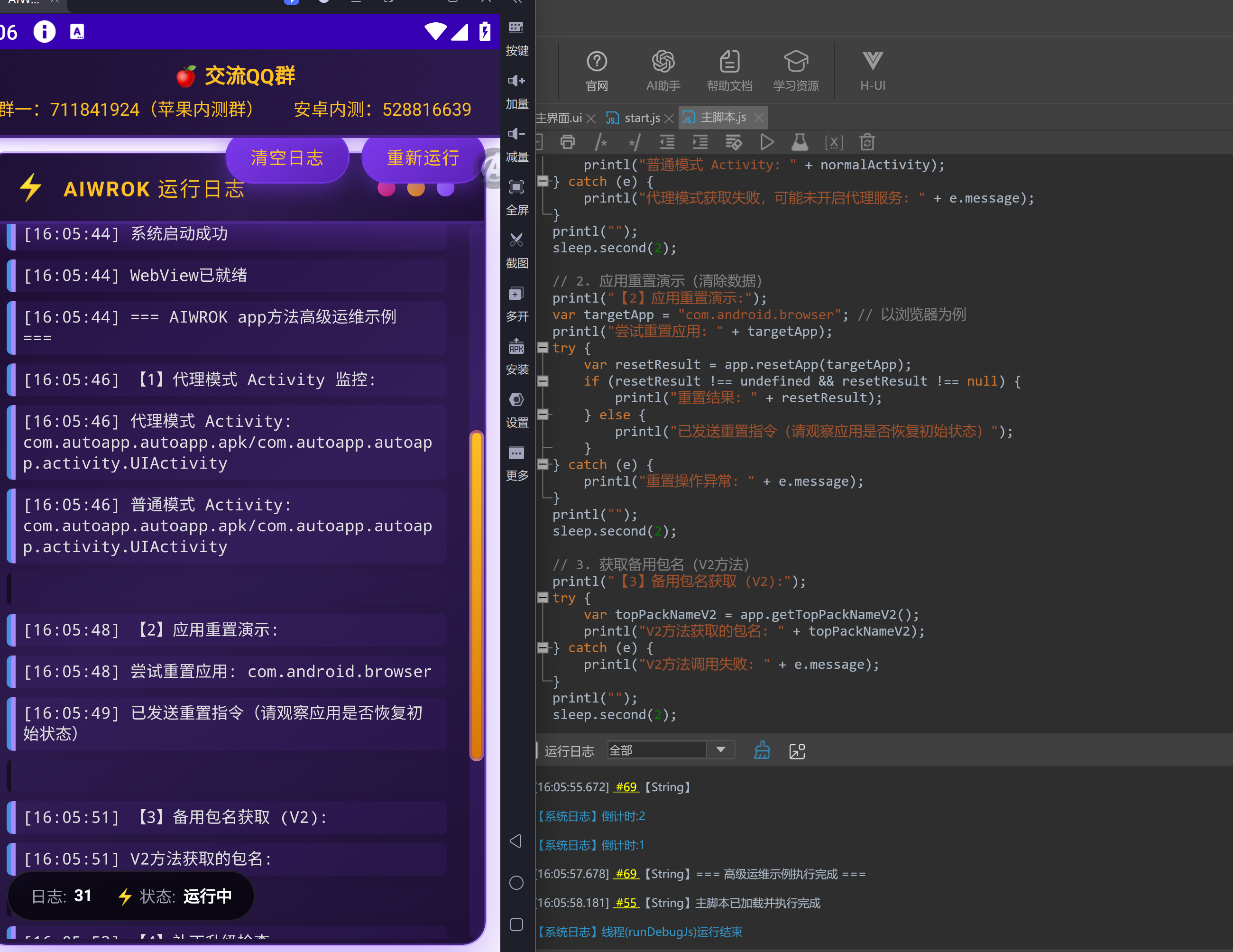Open 帮助文档 help documentation
Viewport: 1233px width, 952px height.
pos(729,71)
